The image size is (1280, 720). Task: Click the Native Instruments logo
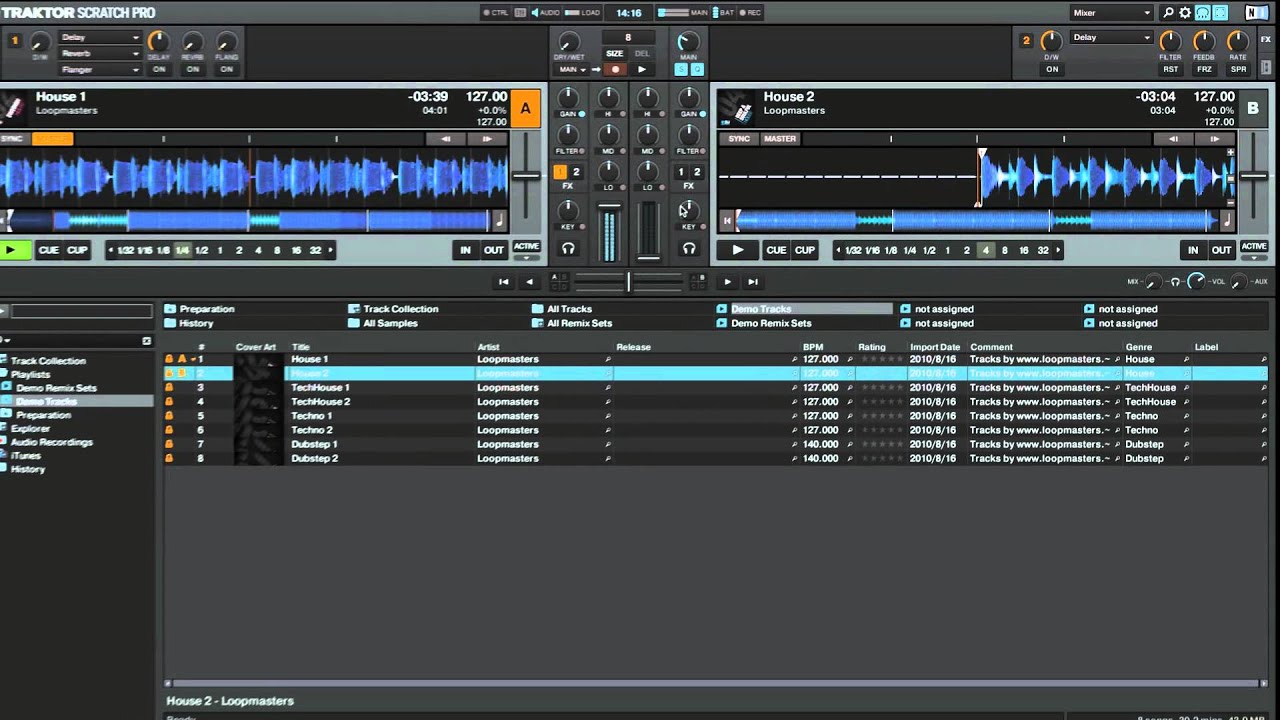coord(1256,13)
